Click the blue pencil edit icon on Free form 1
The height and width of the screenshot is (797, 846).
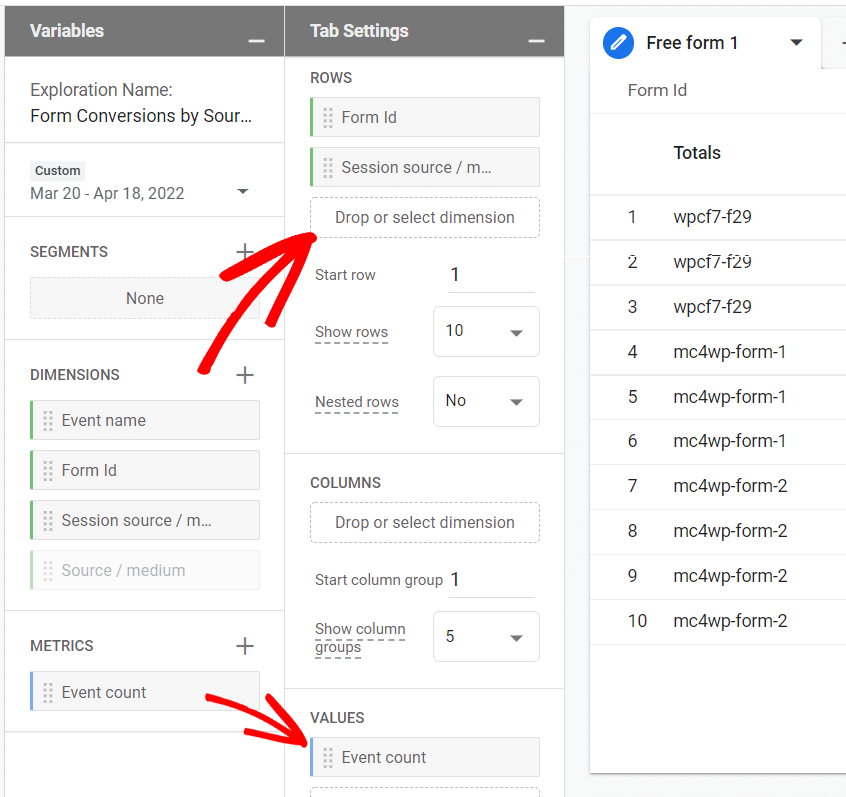coord(617,43)
